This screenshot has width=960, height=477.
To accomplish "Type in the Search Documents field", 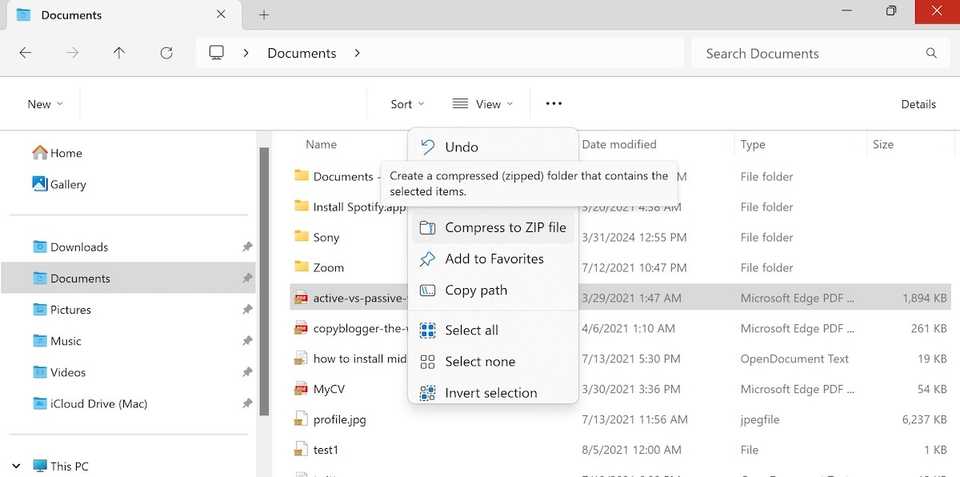I will 810,53.
